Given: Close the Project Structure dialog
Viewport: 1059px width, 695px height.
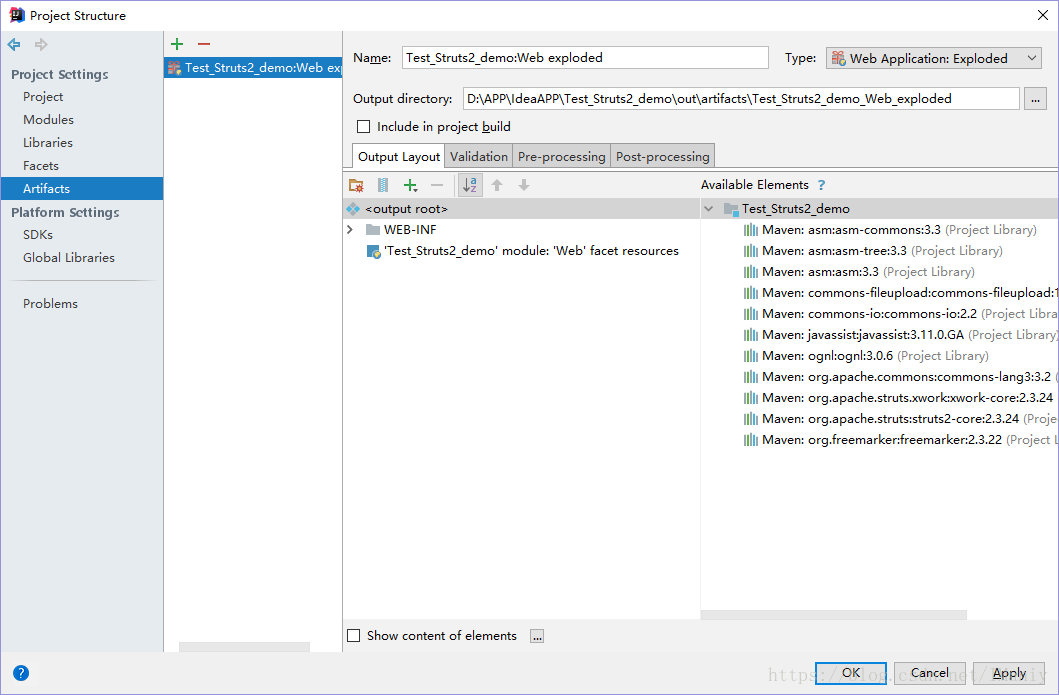Looking at the screenshot, I should pos(1042,15).
